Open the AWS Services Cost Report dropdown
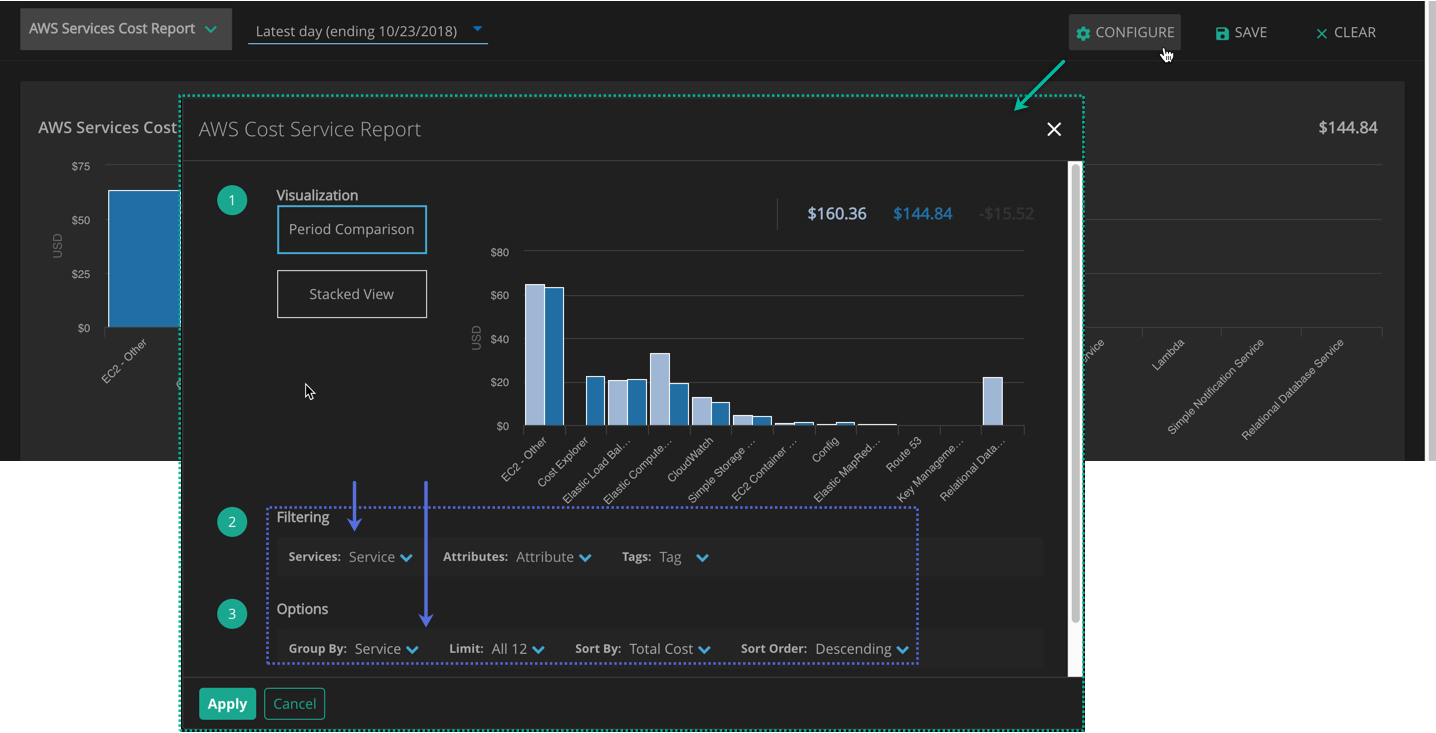Screen dimensions: 1436x733 [125, 29]
